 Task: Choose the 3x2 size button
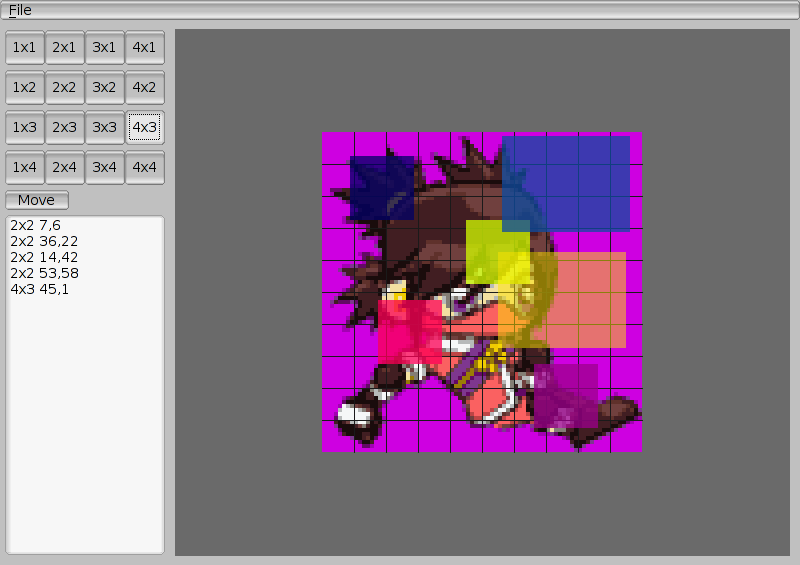(x=105, y=87)
